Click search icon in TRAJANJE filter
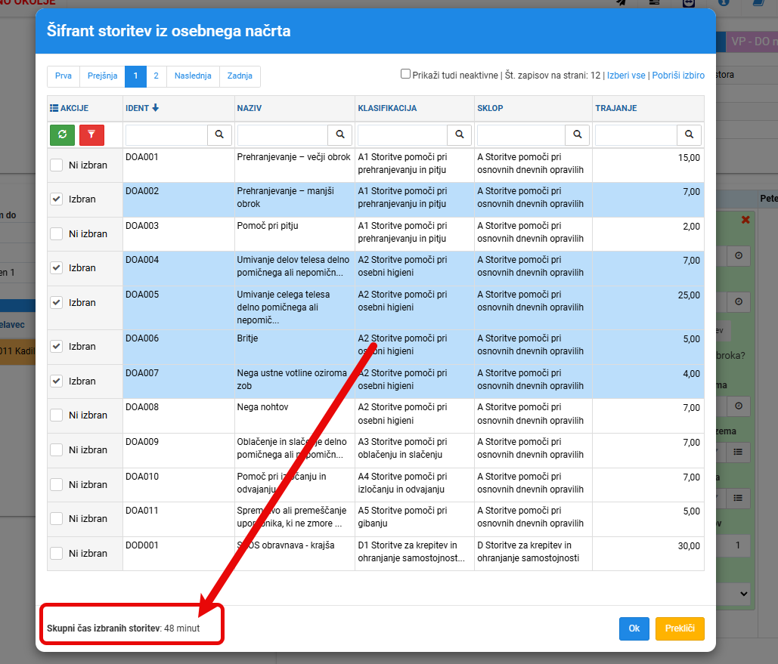 click(689, 134)
